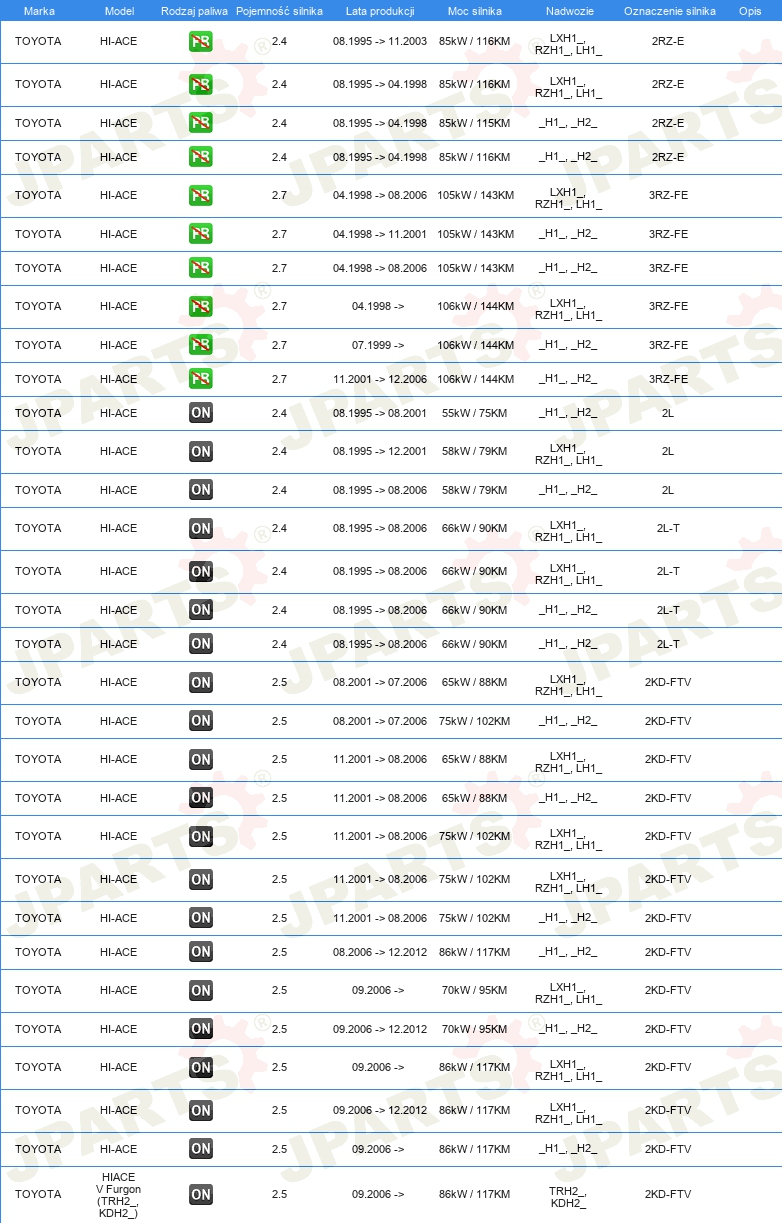Select the '08.1995 -> 12.2001' production years cell
The width and height of the screenshot is (782, 1223).
point(380,451)
